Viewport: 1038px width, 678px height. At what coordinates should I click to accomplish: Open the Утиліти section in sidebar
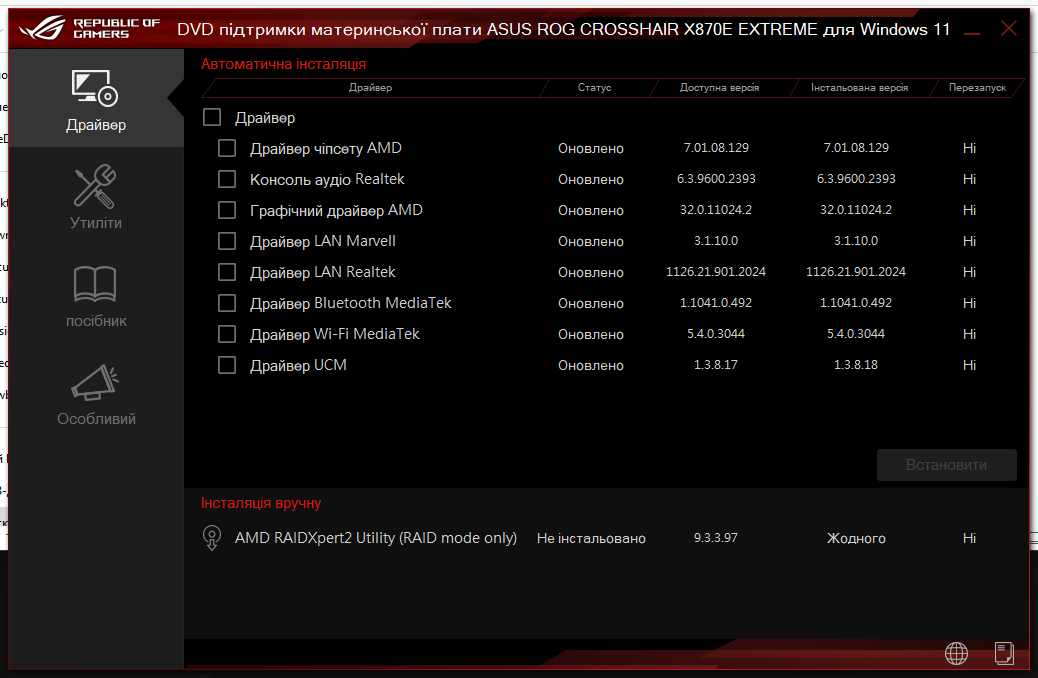click(95, 197)
